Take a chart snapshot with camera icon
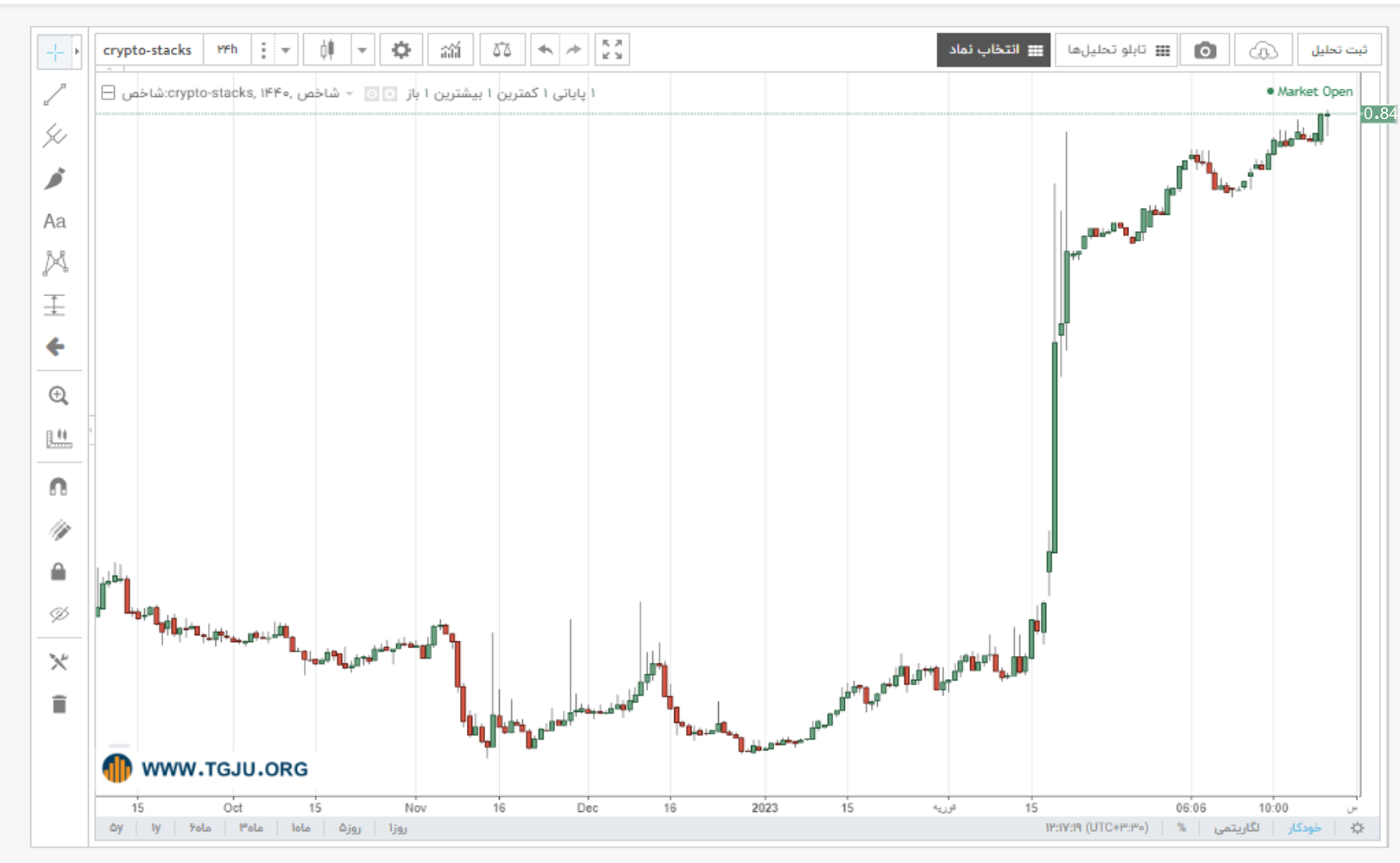The image size is (1400, 863). point(1205,50)
